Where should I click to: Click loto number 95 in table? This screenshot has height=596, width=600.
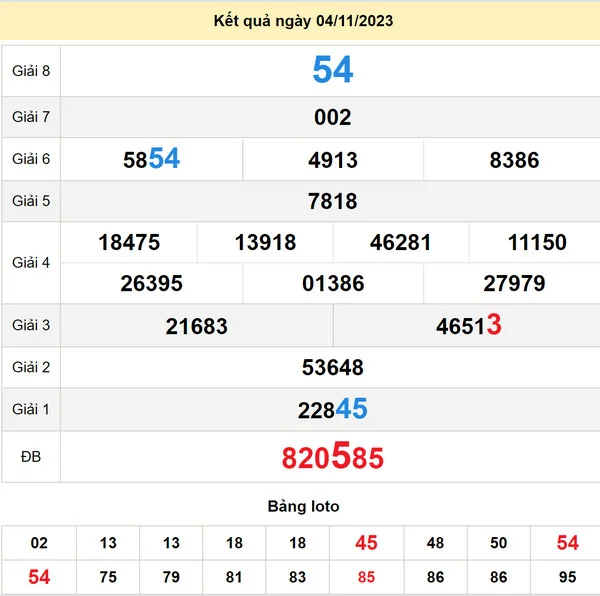(567, 577)
